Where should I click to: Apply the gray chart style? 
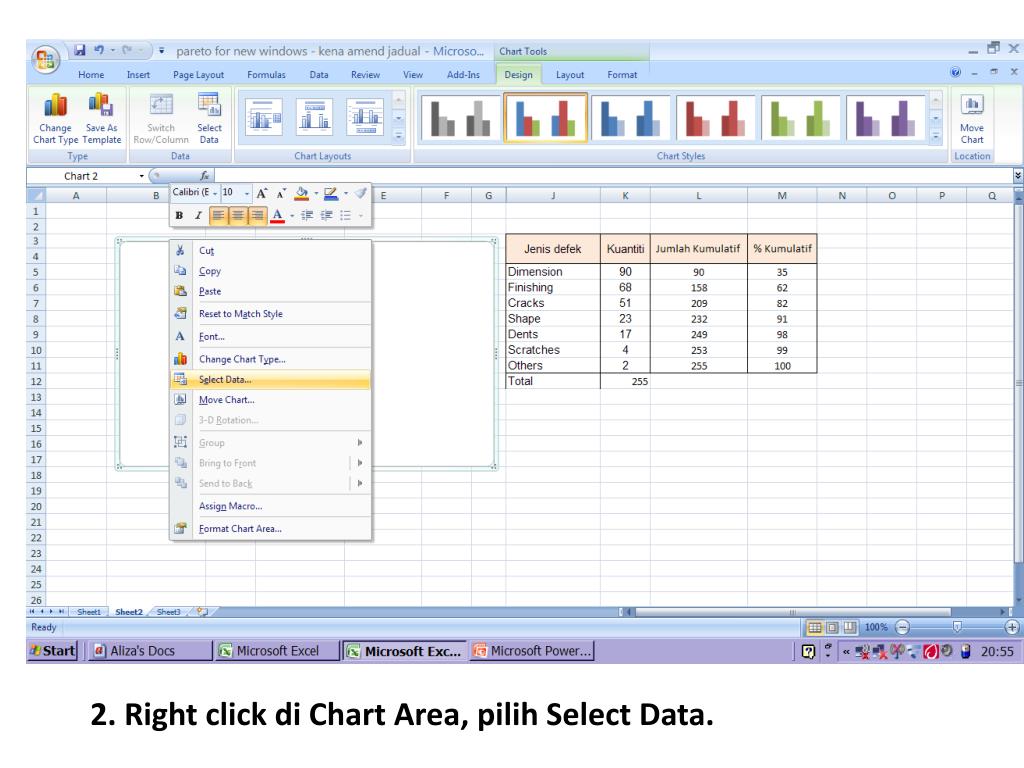tap(460, 118)
